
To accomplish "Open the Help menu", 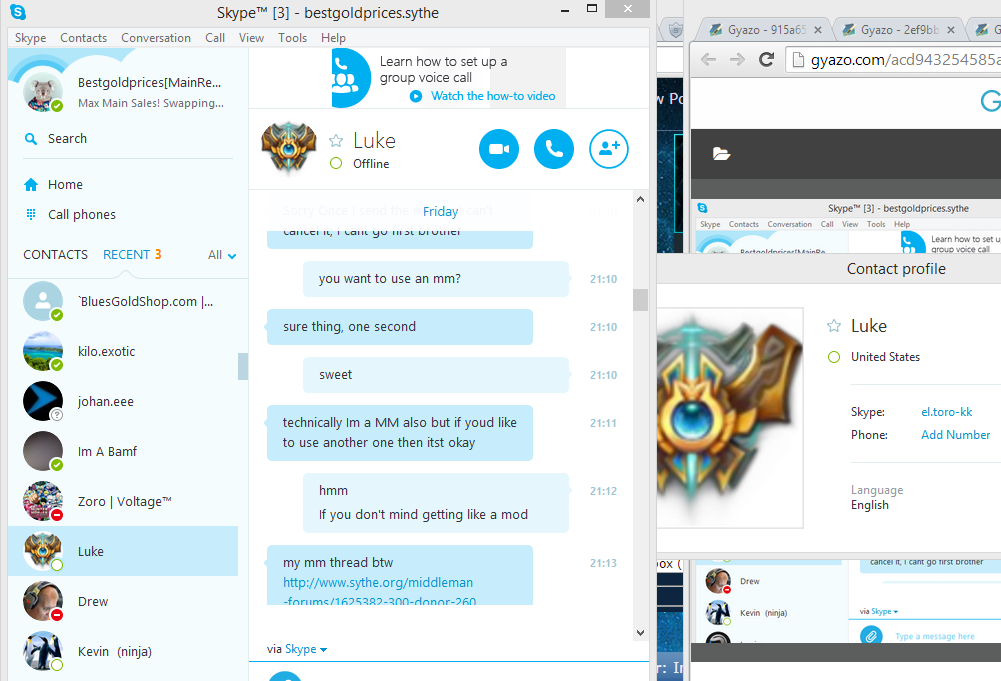I will point(333,38).
